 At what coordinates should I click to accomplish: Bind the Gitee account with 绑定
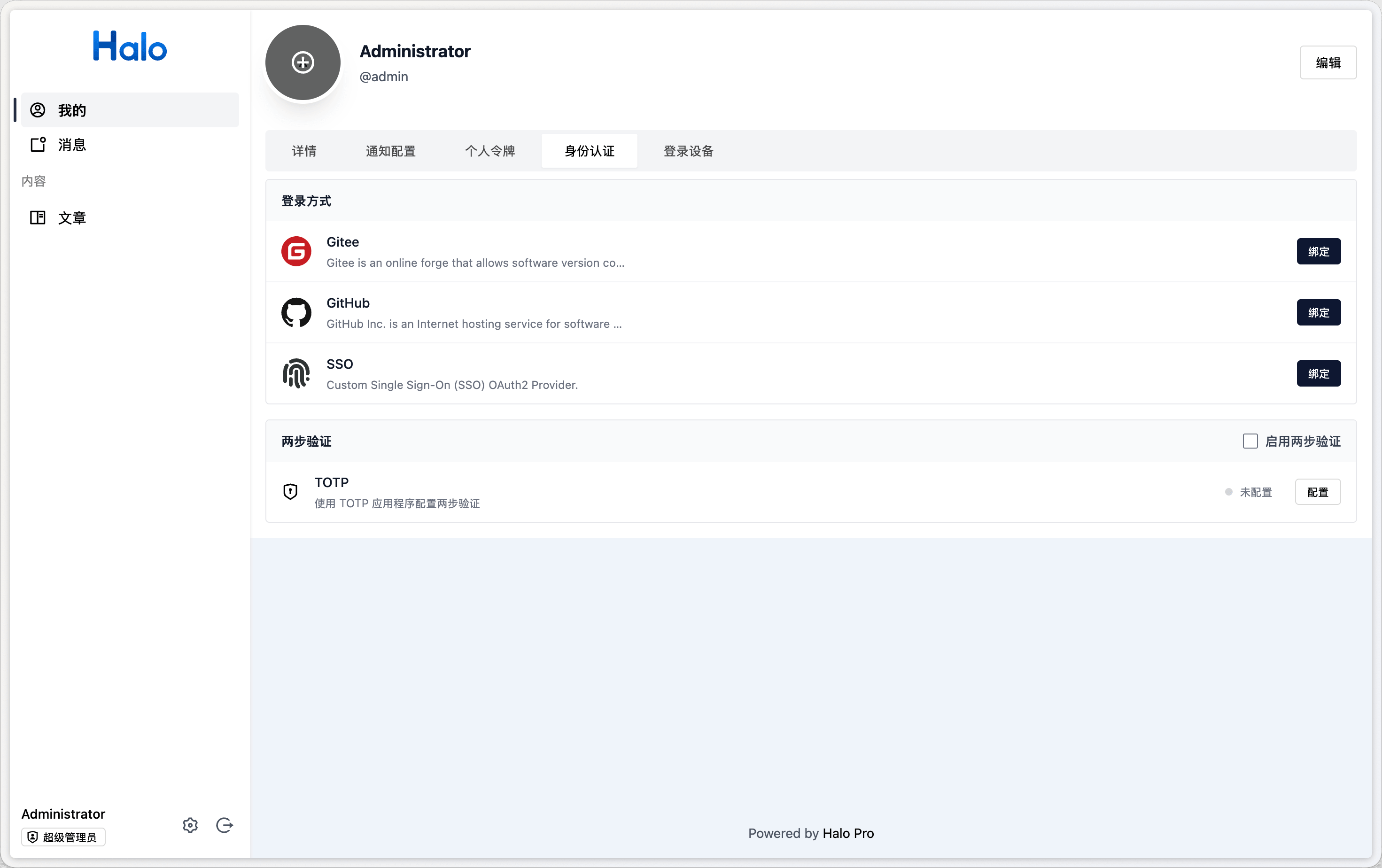tap(1318, 251)
